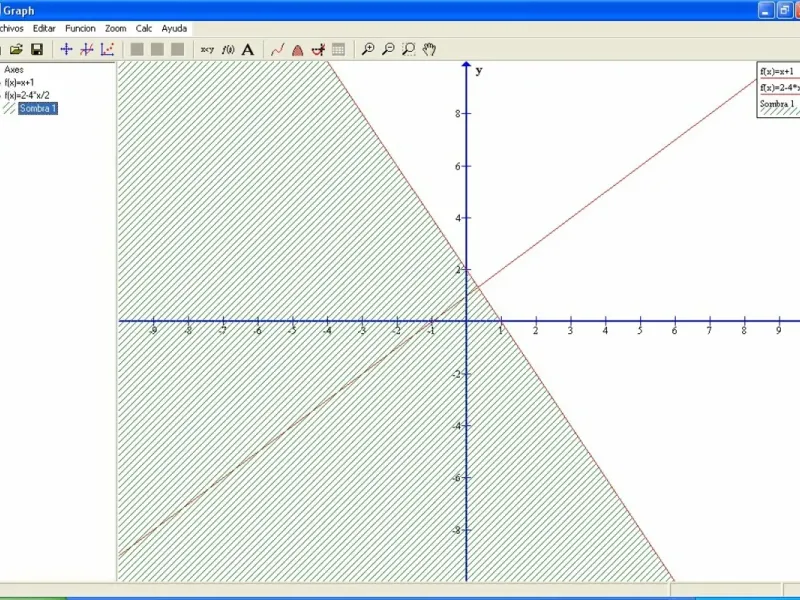Select the Insert function icon
This screenshot has height=600, width=800.
click(x=87, y=49)
